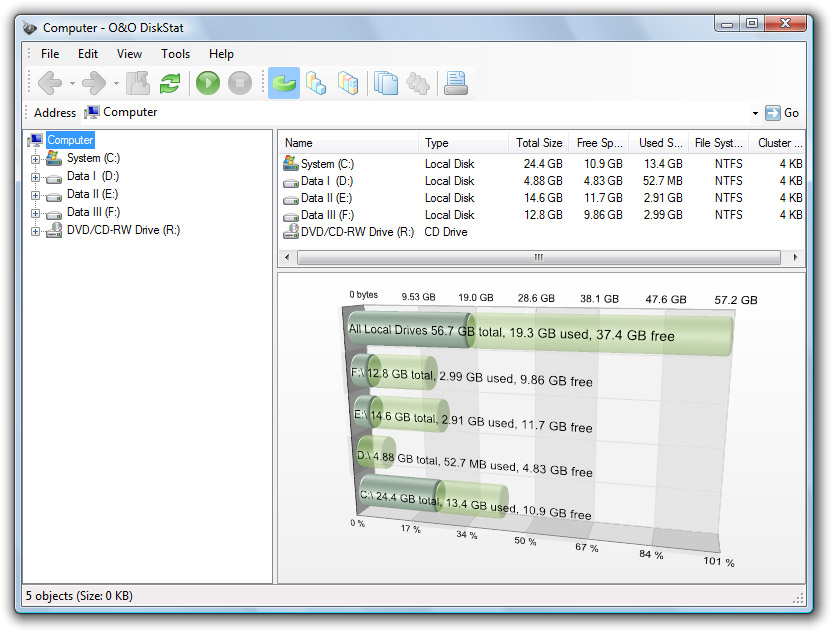Click the copy pages icon in toolbar
The height and width of the screenshot is (632, 832).
coord(386,83)
